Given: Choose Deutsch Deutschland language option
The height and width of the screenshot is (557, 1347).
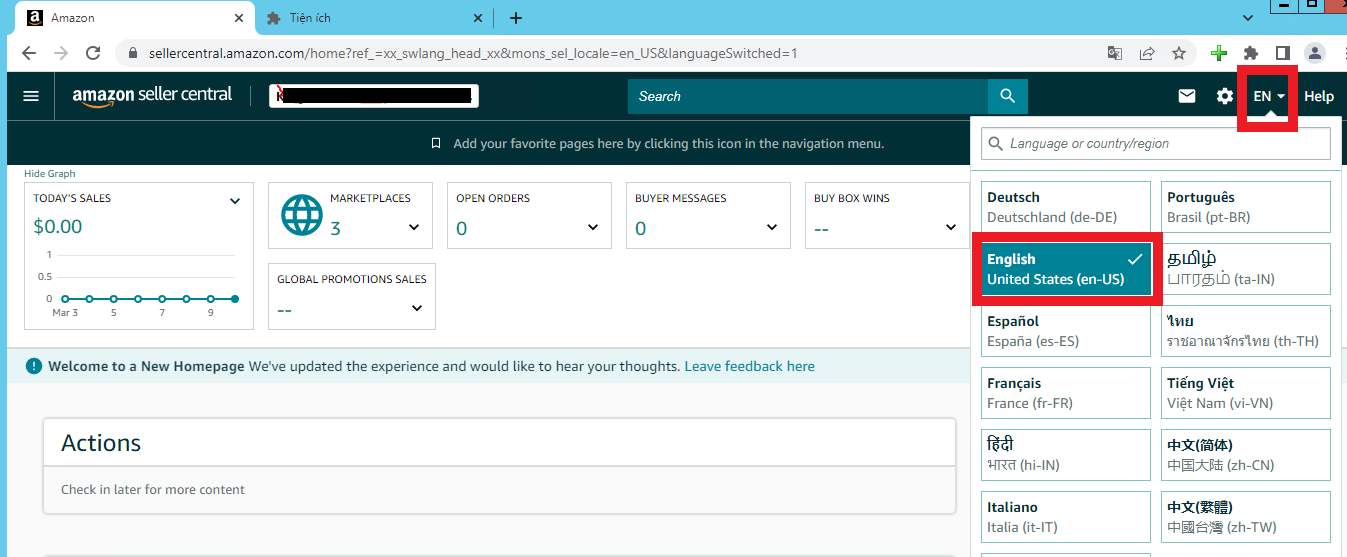Looking at the screenshot, I should click(x=1066, y=207).
